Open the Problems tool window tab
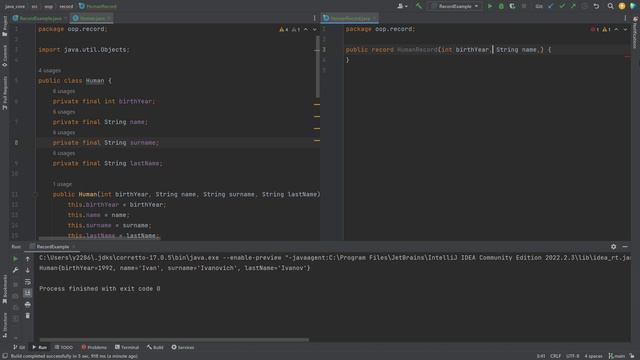Viewport: 640px width, 360px height. 94,347
